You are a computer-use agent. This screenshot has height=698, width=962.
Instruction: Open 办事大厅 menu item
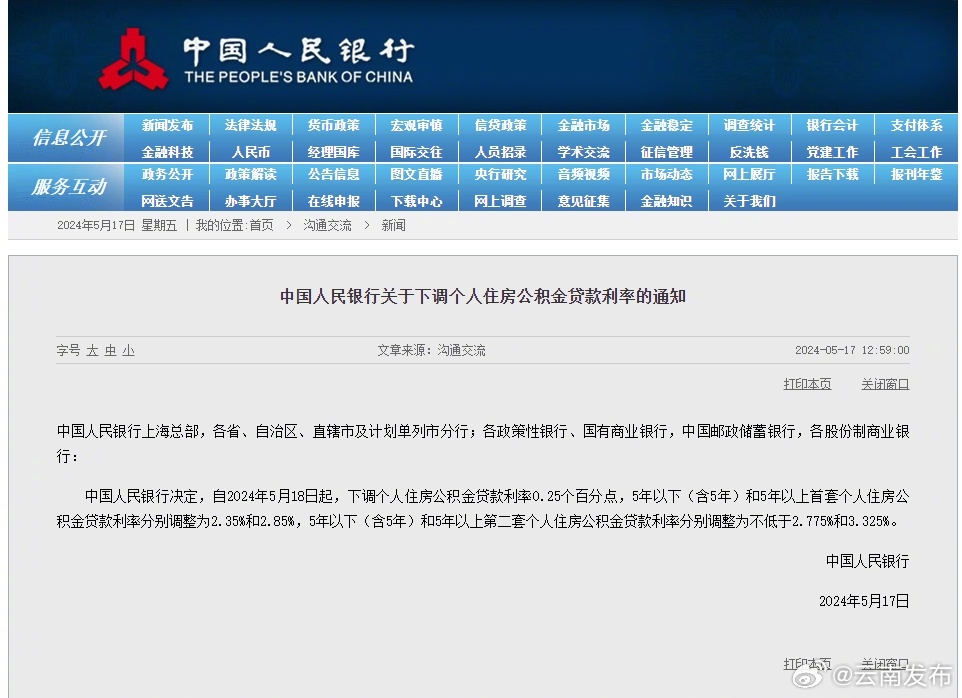pyautogui.click(x=250, y=201)
